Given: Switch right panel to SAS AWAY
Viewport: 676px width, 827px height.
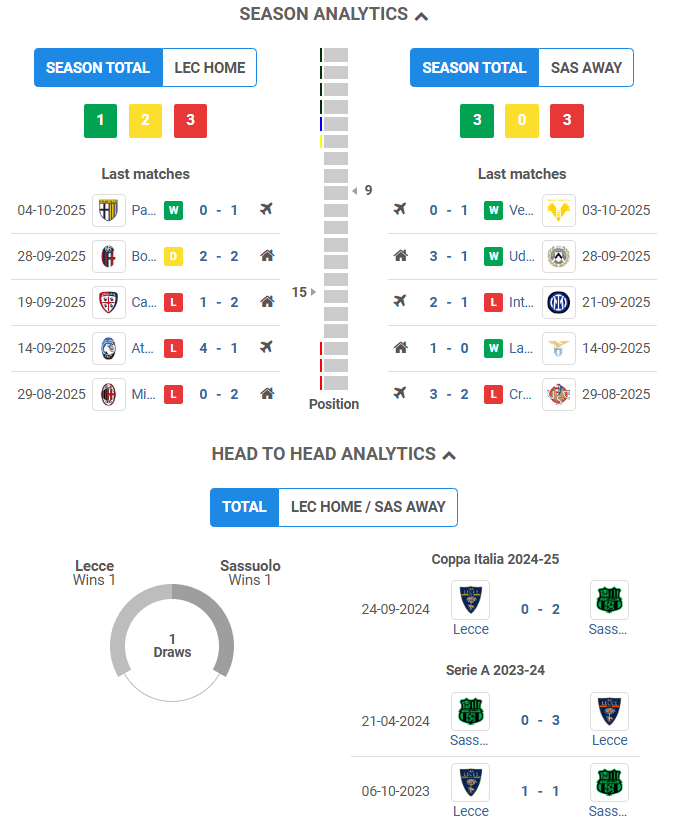Looking at the screenshot, I should [x=586, y=68].
